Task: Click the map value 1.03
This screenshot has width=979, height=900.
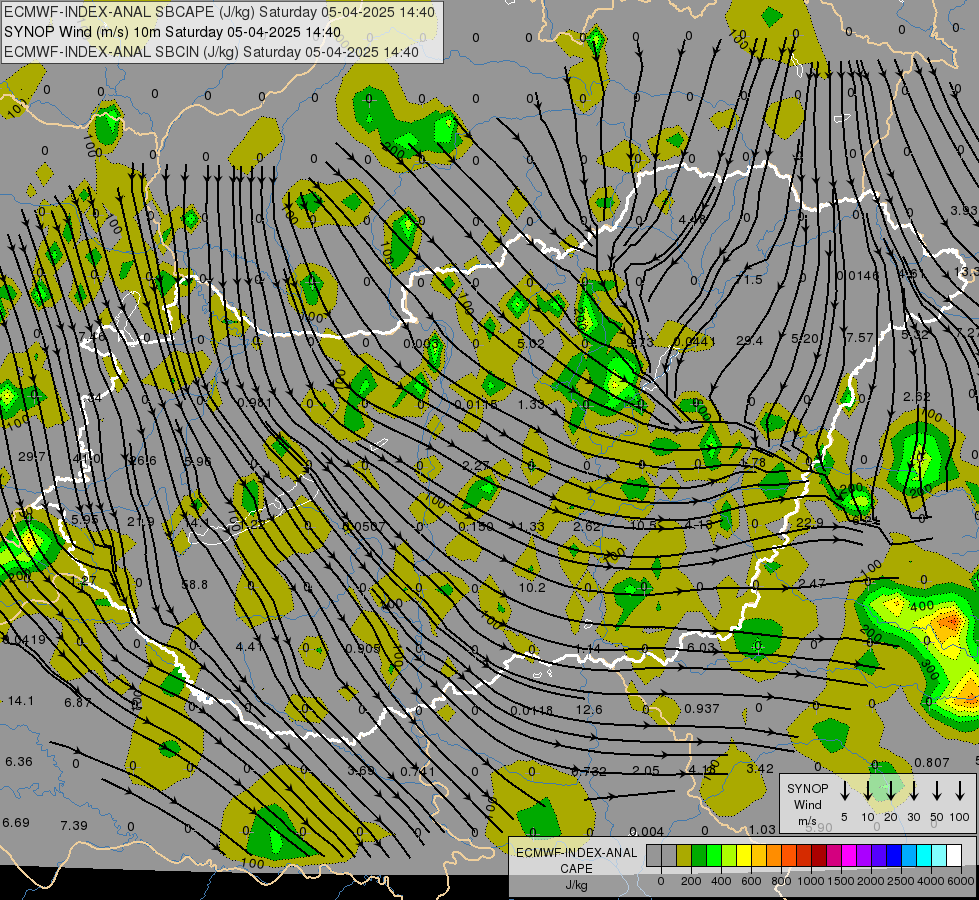Action: 762,829
